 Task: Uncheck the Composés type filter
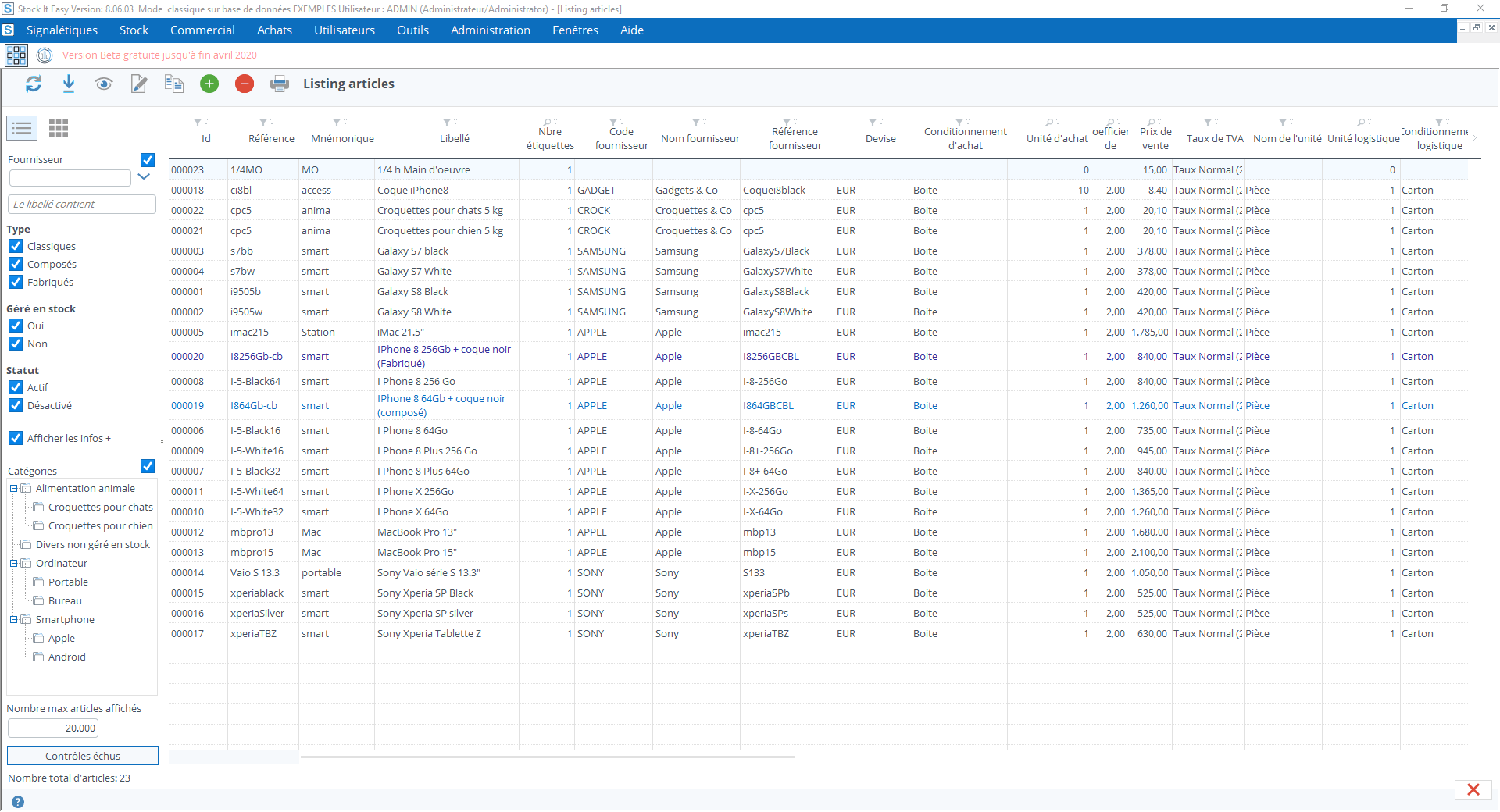pyautogui.click(x=16, y=264)
